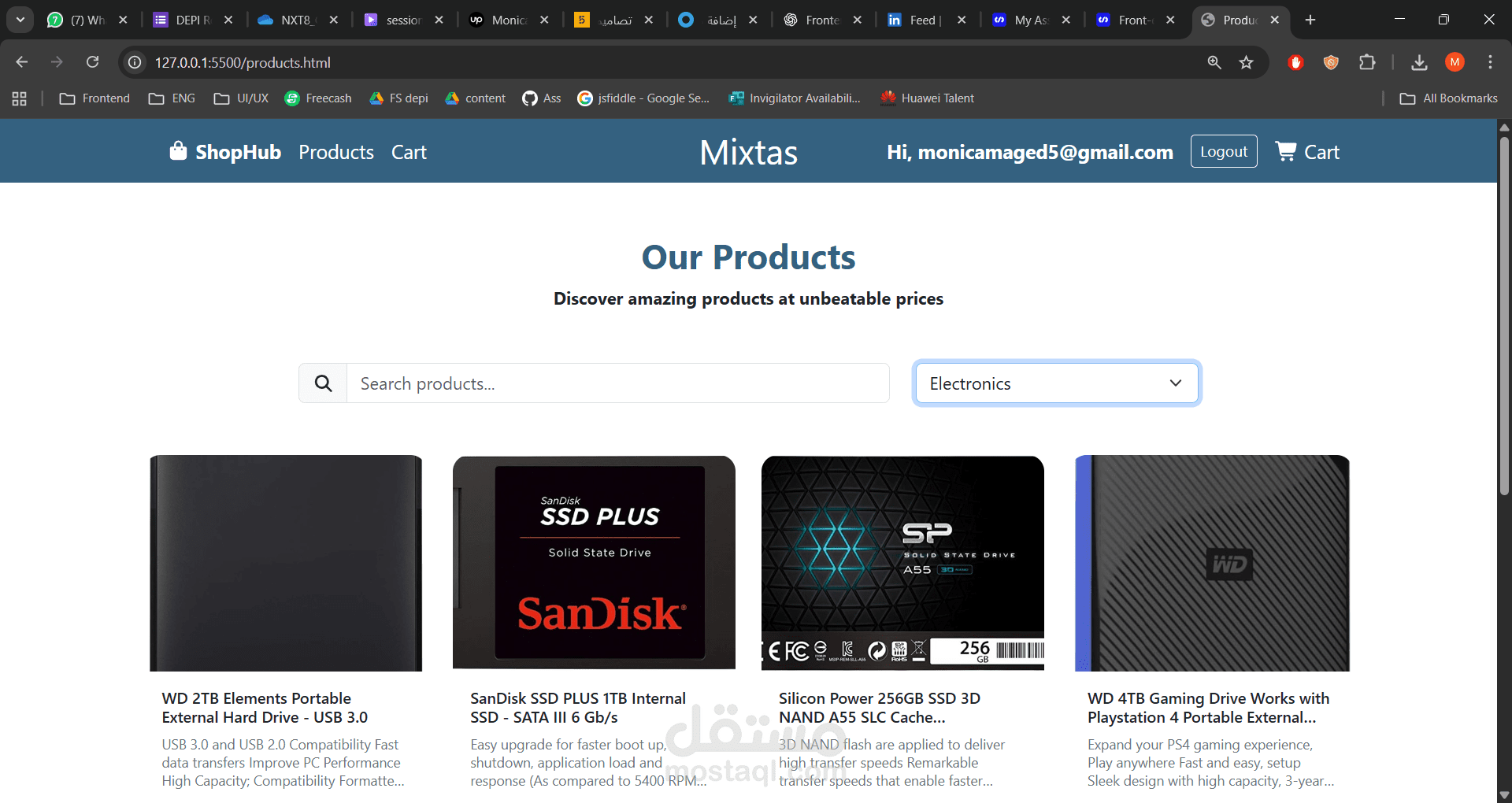The width and height of the screenshot is (1512, 803).
Task: Open the Huawei Talent bookmark
Action: click(927, 98)
